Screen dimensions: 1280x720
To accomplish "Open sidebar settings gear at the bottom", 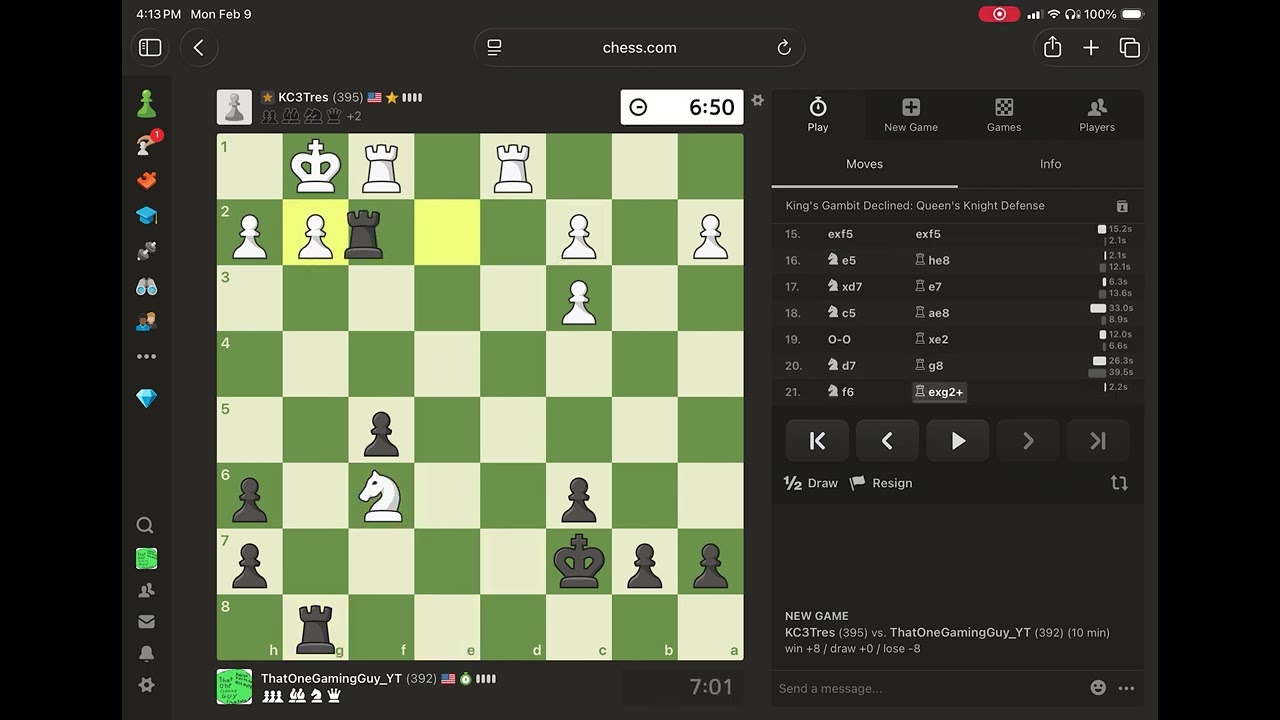I will pos(146,685).
